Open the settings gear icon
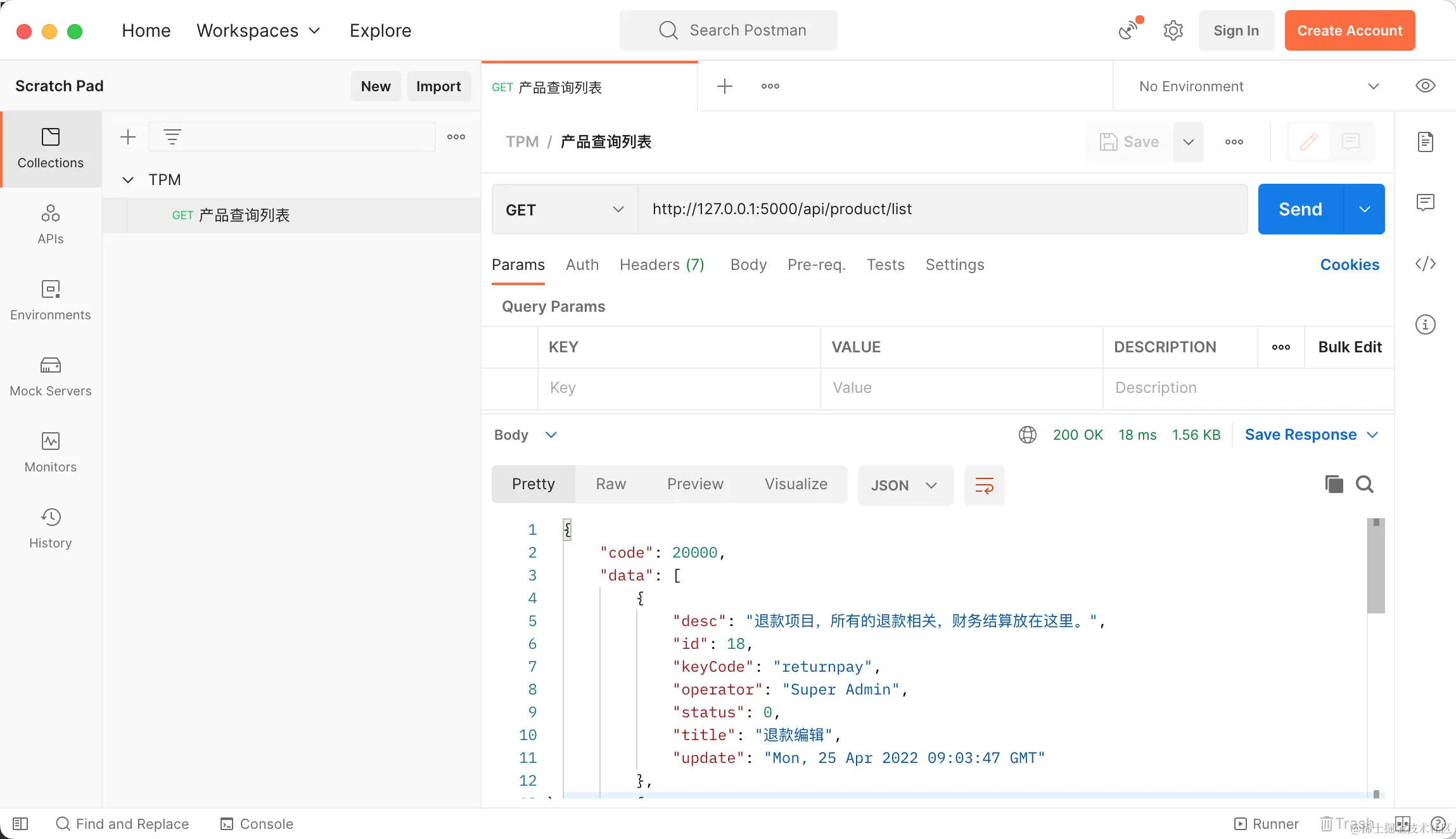 (x=1173, y=30)
